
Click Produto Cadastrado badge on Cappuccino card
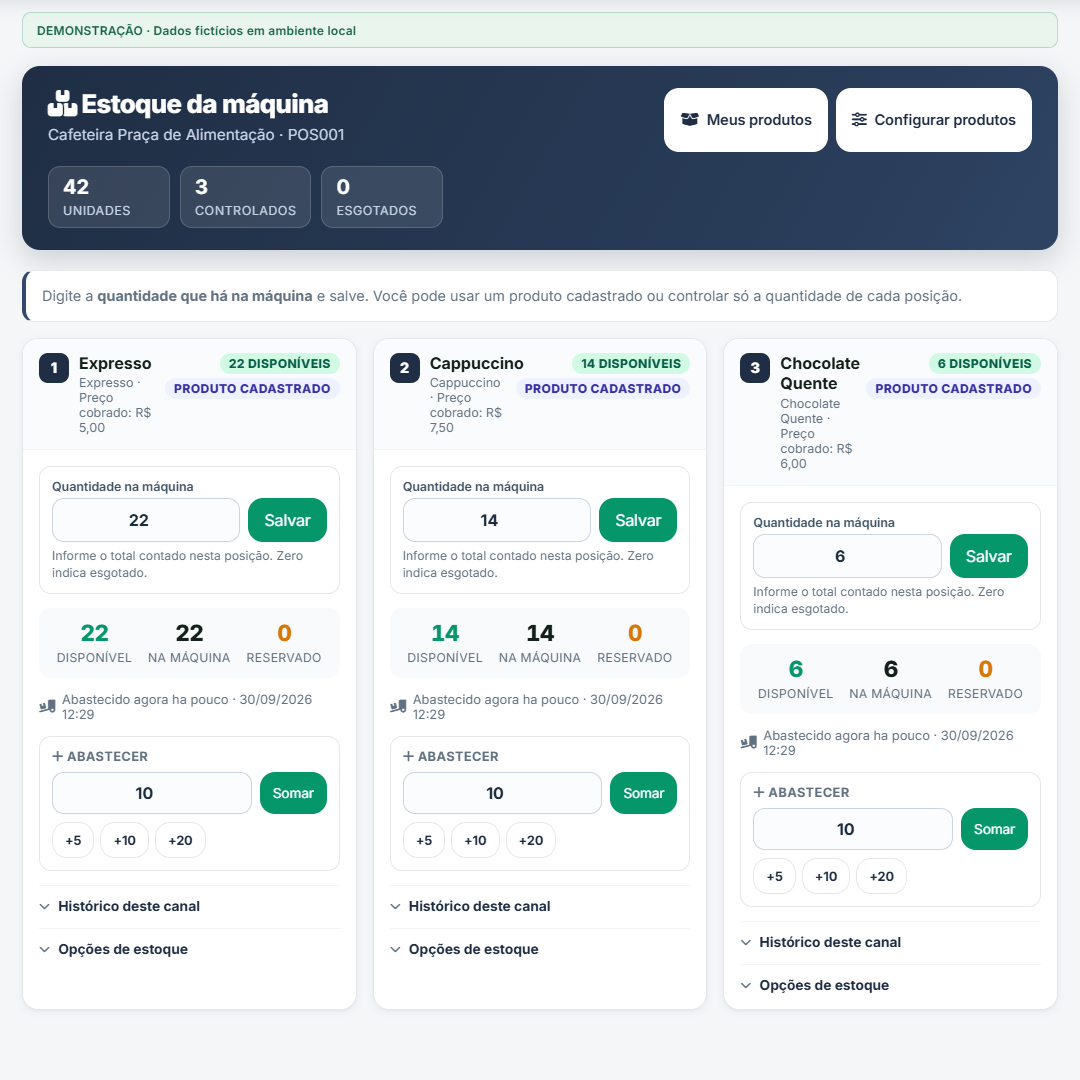603,388
